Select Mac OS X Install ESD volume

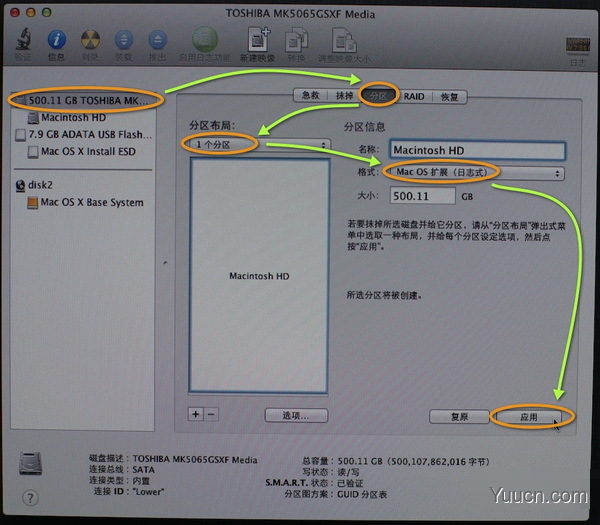[x=82, y=152]
